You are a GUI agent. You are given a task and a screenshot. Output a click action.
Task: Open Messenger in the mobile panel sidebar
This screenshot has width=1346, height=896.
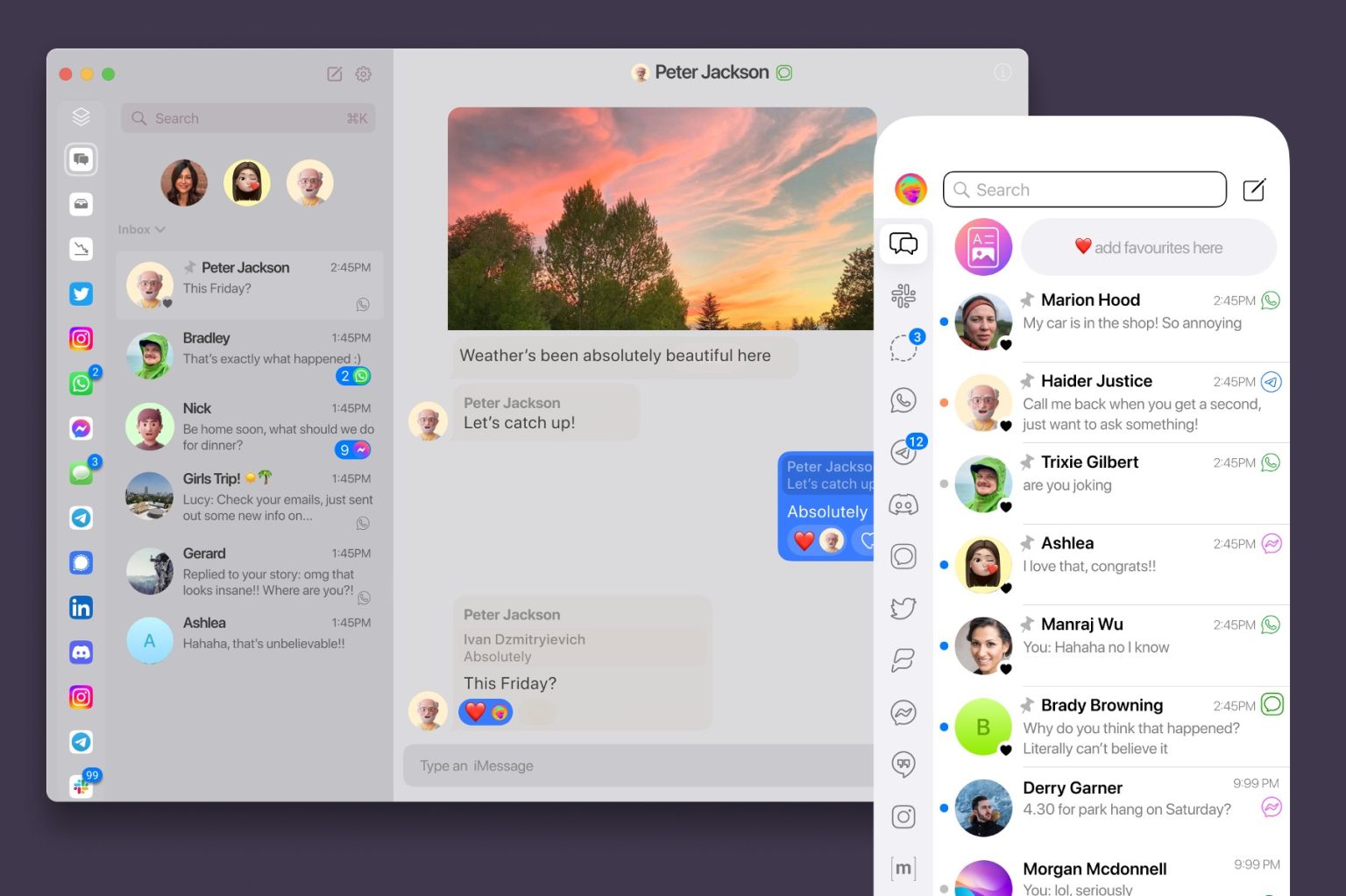point(903,713)
